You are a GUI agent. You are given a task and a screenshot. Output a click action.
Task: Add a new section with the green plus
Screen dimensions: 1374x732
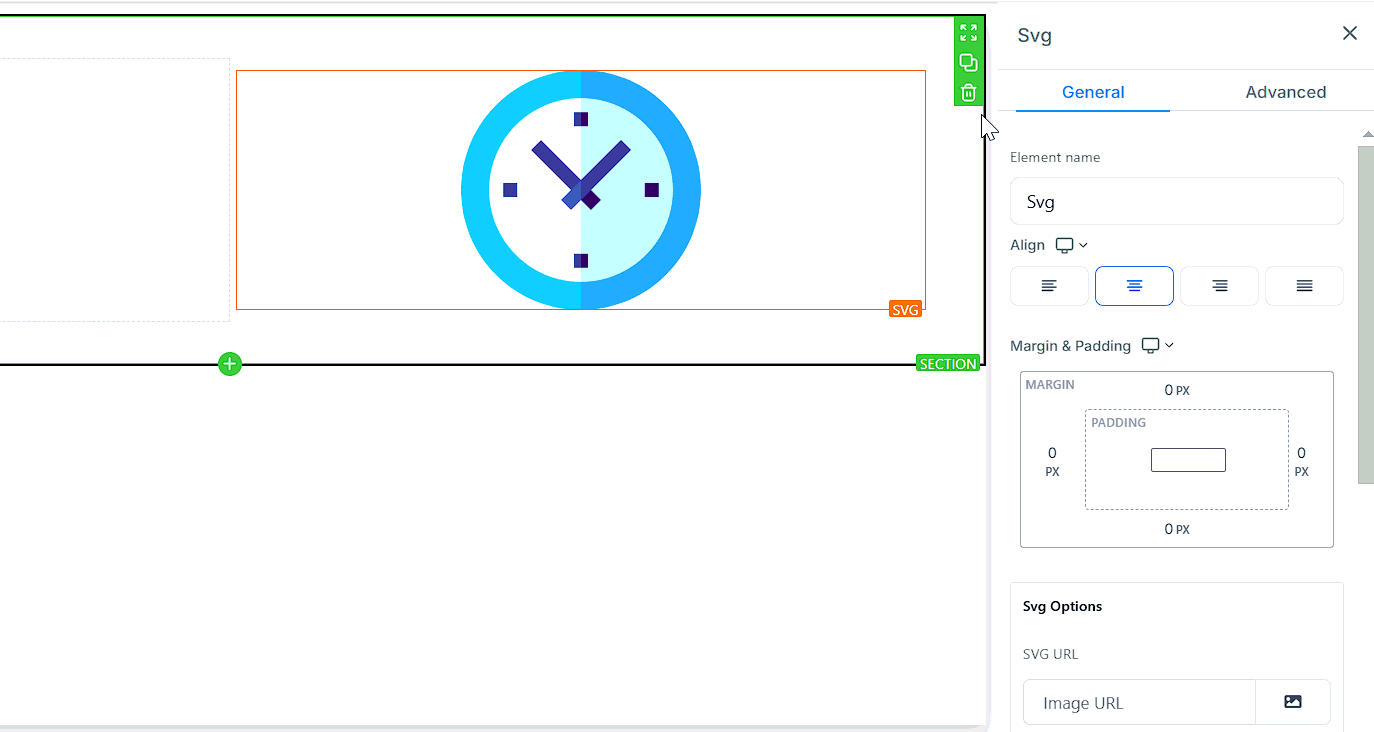[x=230, y=364]
